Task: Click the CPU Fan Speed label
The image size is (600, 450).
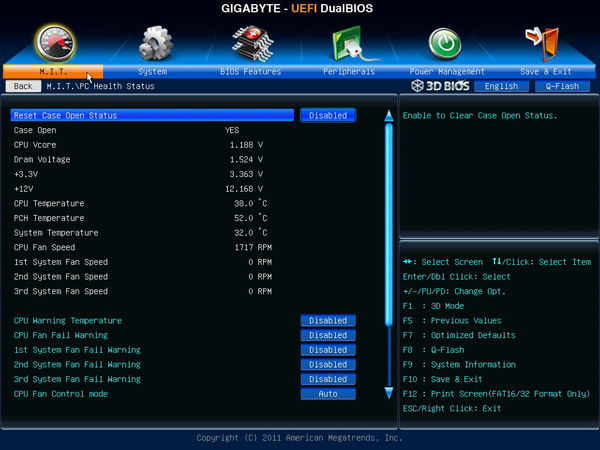Action: pyautogui.click(x=44, y=247)
